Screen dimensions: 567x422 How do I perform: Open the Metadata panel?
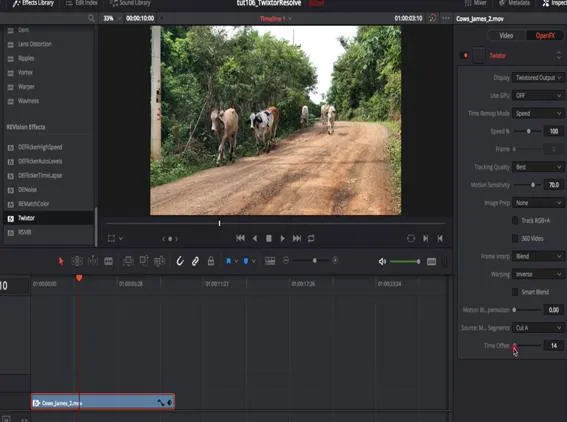pyautogui.click(x=515, y=3)
